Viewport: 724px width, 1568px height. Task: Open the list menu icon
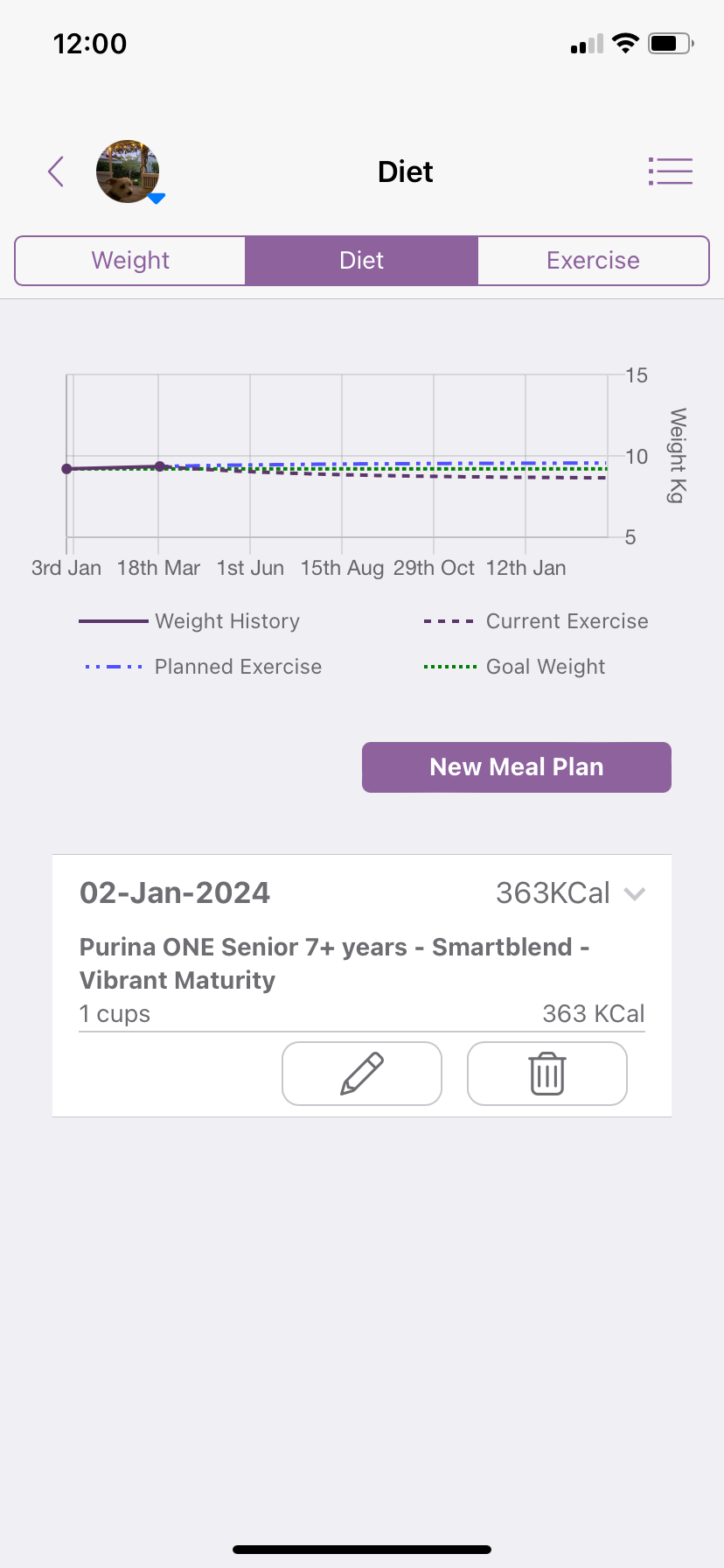(x=670, y=171)
